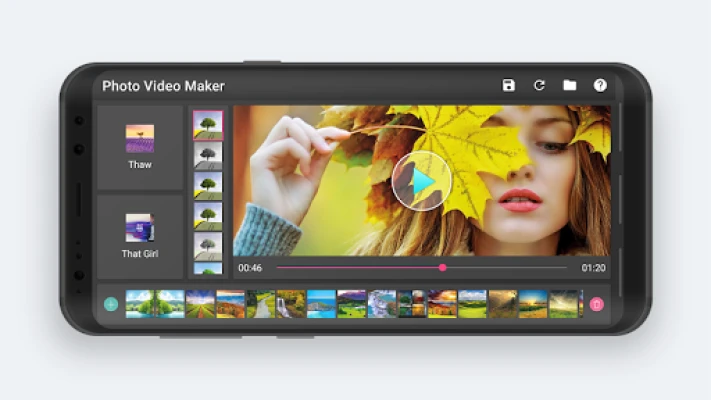The image size is (711, 400).
Task: Open help question mark icon
Action: (x=600, y=86)
